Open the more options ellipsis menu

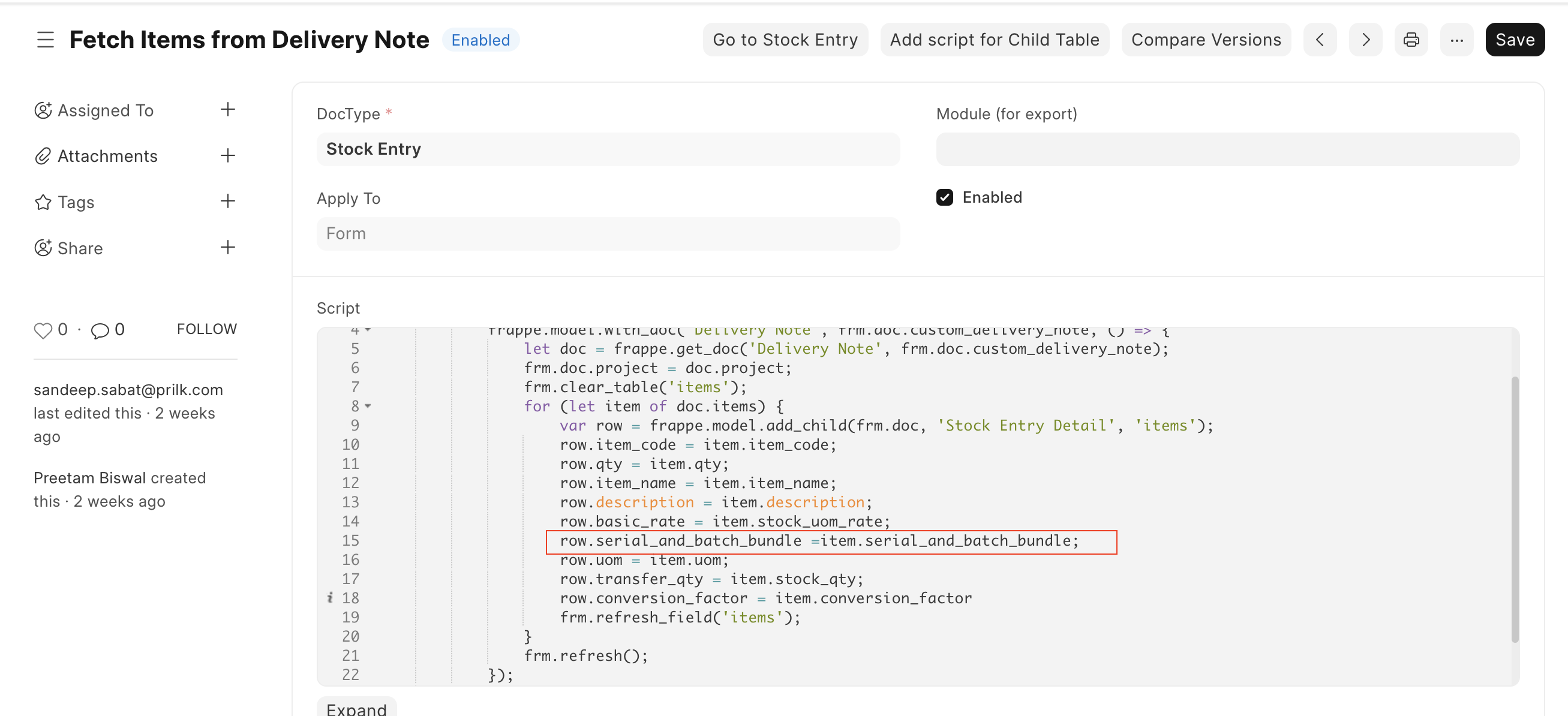point(1456,40)
